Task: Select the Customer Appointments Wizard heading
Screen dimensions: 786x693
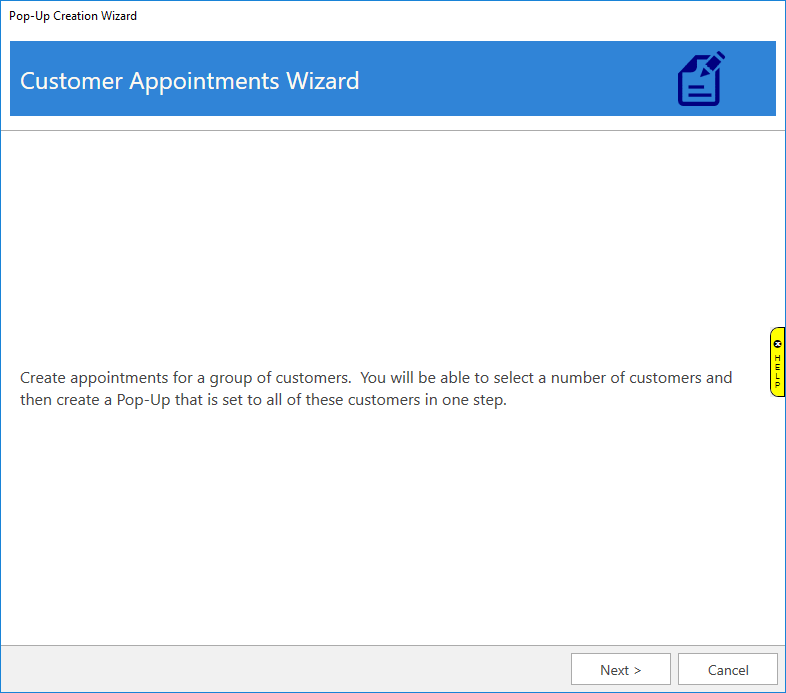Action: click(x=189, y=81)
